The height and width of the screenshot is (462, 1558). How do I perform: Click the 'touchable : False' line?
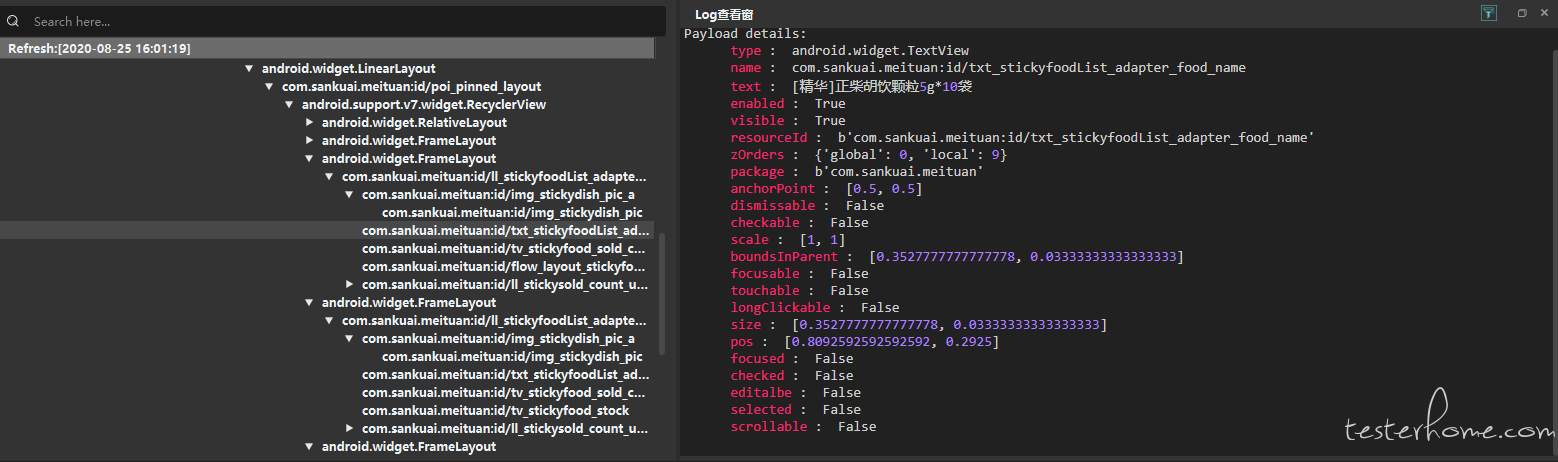point(800,291)
